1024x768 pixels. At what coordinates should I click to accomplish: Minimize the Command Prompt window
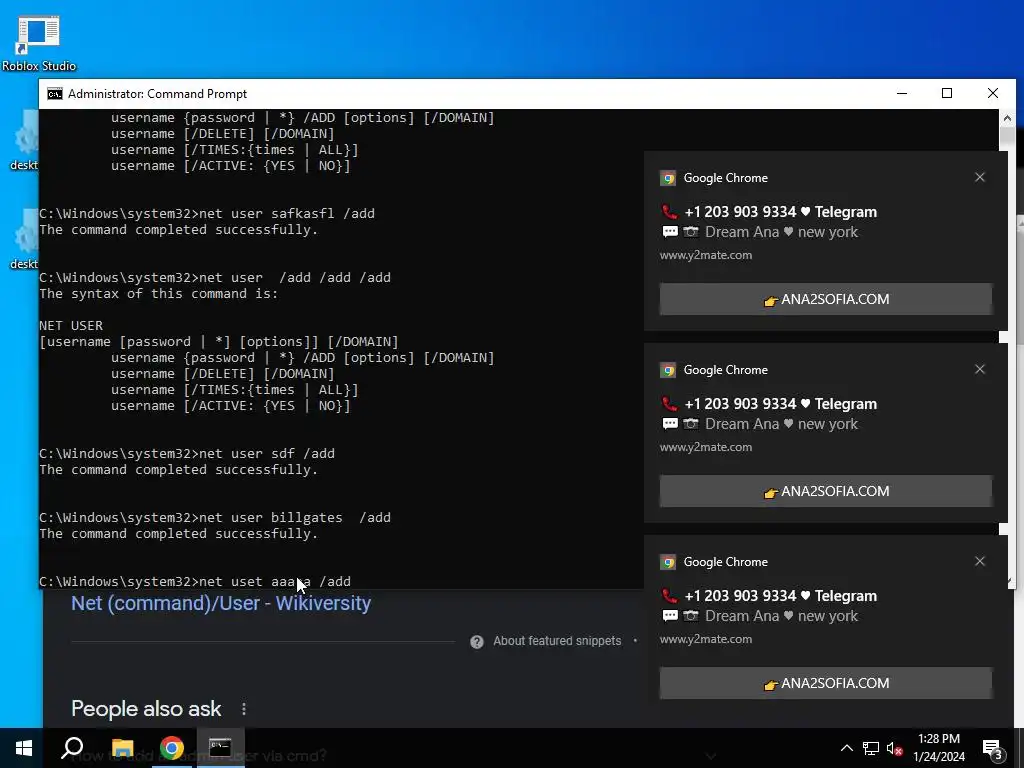click(902, 93)
